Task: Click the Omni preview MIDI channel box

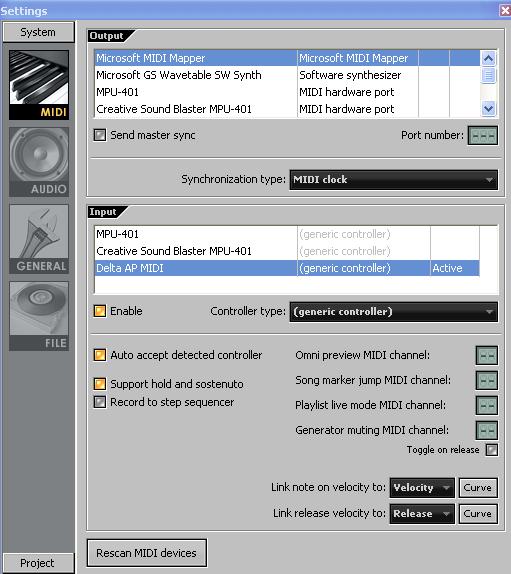Action: click(487, 355)
